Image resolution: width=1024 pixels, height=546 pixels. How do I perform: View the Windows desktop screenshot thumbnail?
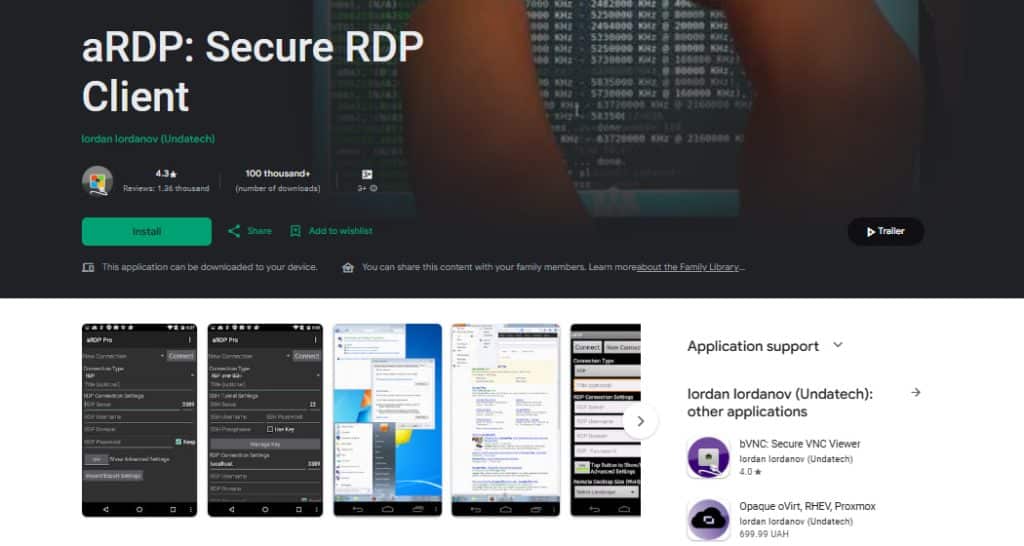click(x=387, y=420)
